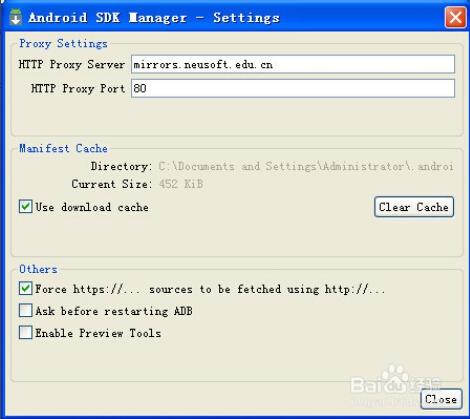Toggle the Use download cache checkbox
This screenshot has height=419, width=470.
[26, 207]
